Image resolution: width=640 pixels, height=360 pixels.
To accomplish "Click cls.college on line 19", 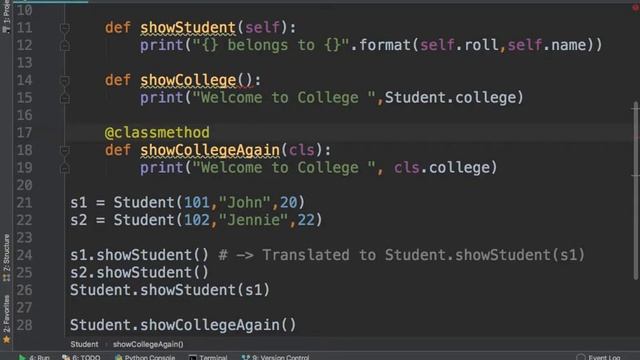I will tap(442, 168).
